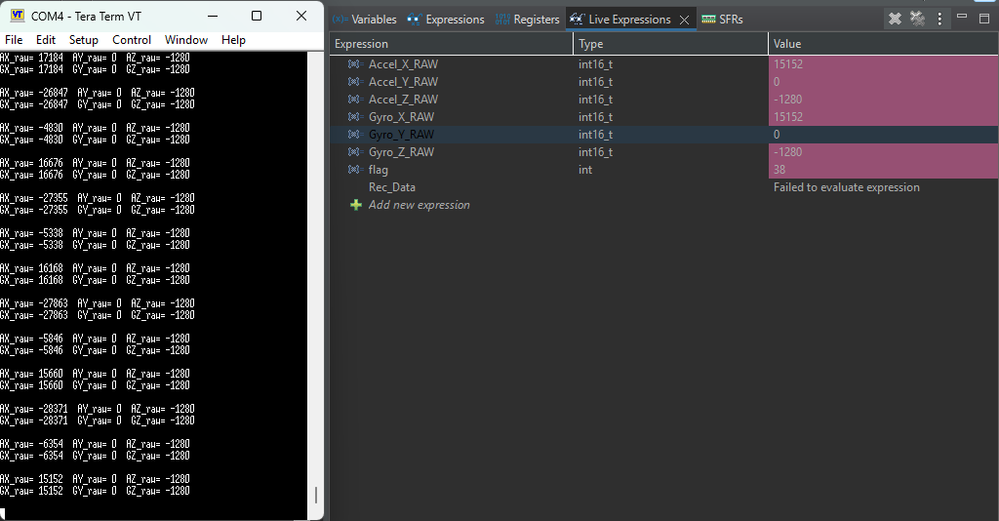Select the Accel_Y_RAW expression row
The height and width of the screenshot is (521, 999).
point(665,82)
